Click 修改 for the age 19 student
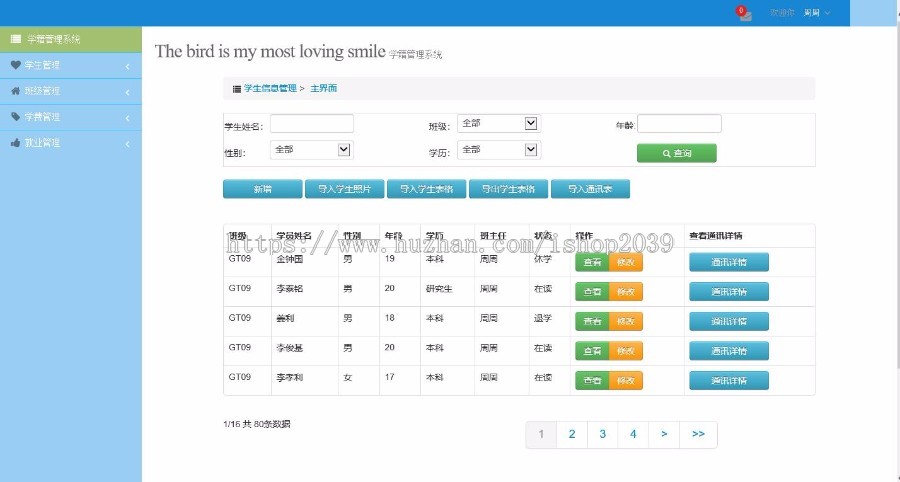This screenshot has height=482, width=900. [626, 262]
